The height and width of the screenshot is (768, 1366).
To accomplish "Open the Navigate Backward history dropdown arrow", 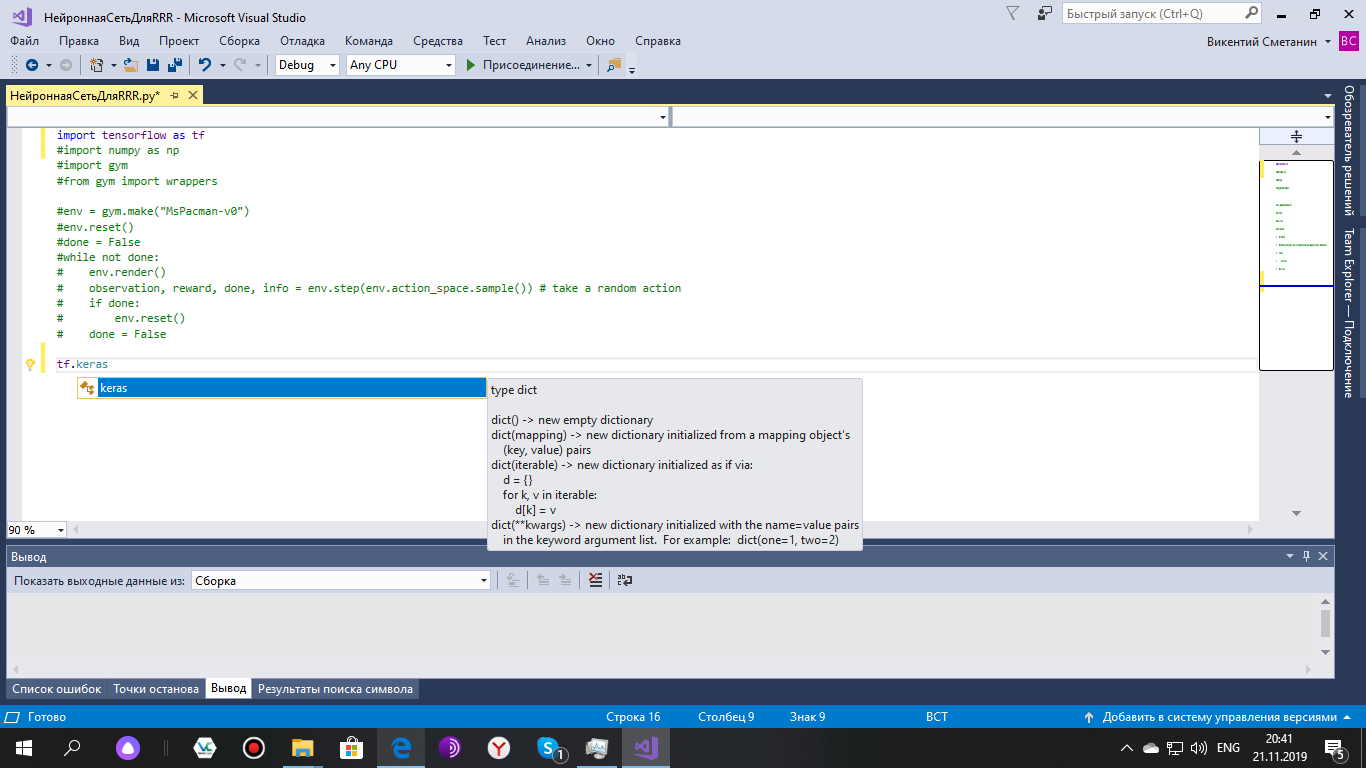I will click(48, 65).
